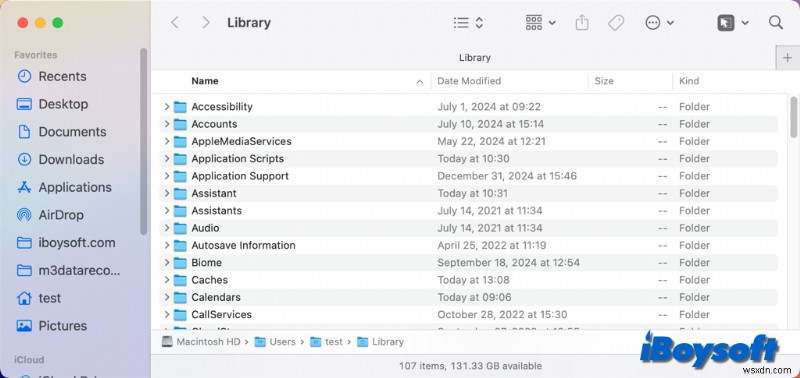Sort by the Size column header
The width and height of the screenshot is (800, 378).
click(604, 81)
